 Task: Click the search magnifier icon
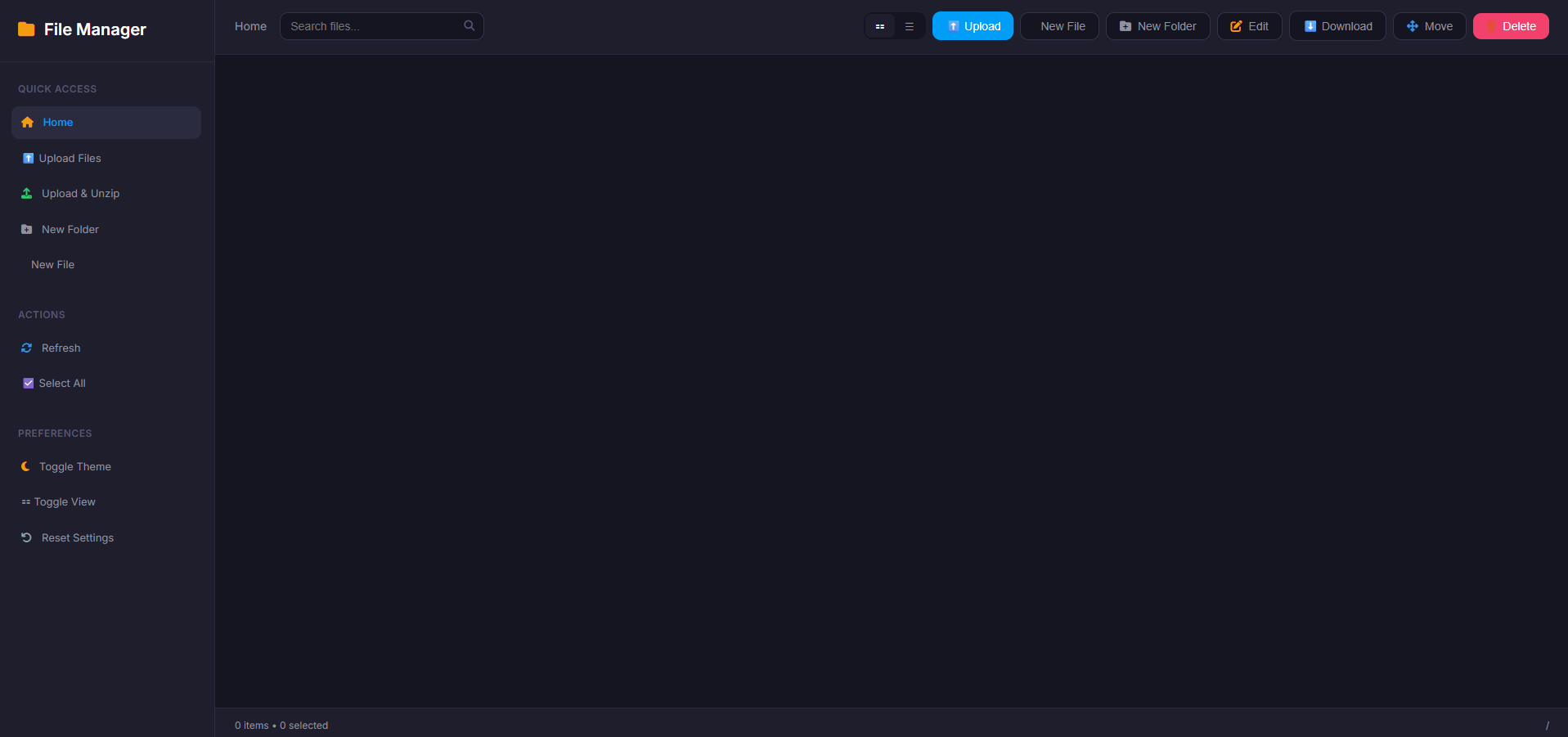tap(469, 25)
